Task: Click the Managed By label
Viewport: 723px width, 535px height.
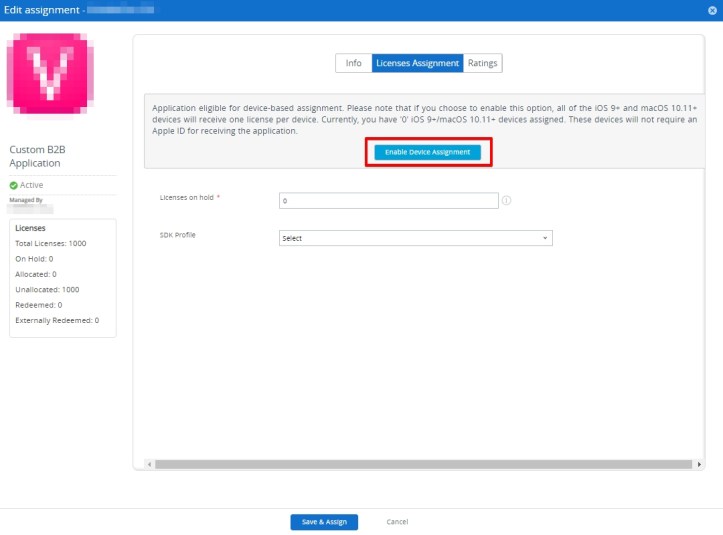Action: 26,200
